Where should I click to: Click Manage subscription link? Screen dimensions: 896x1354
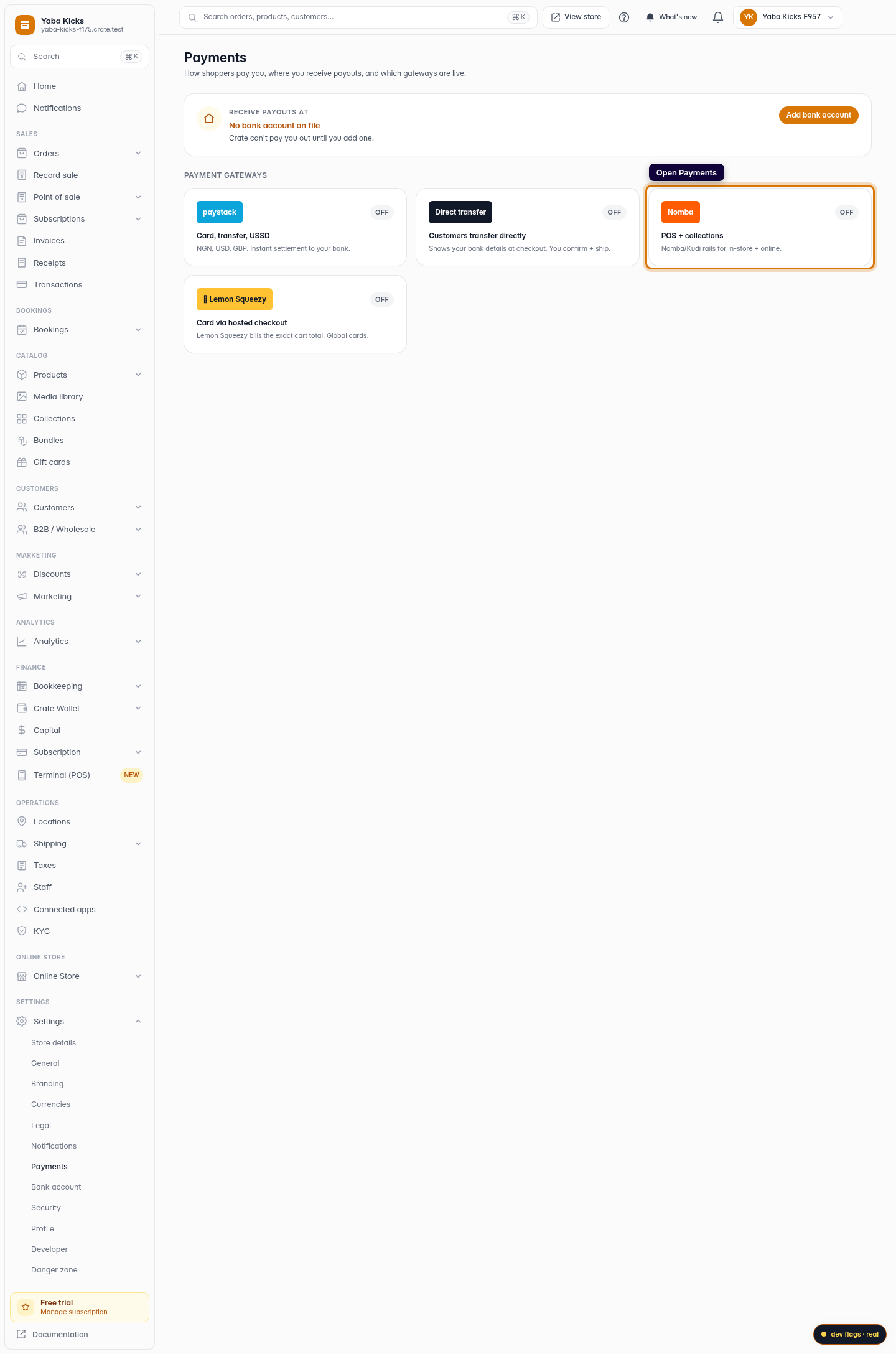tap(74, 1312)
